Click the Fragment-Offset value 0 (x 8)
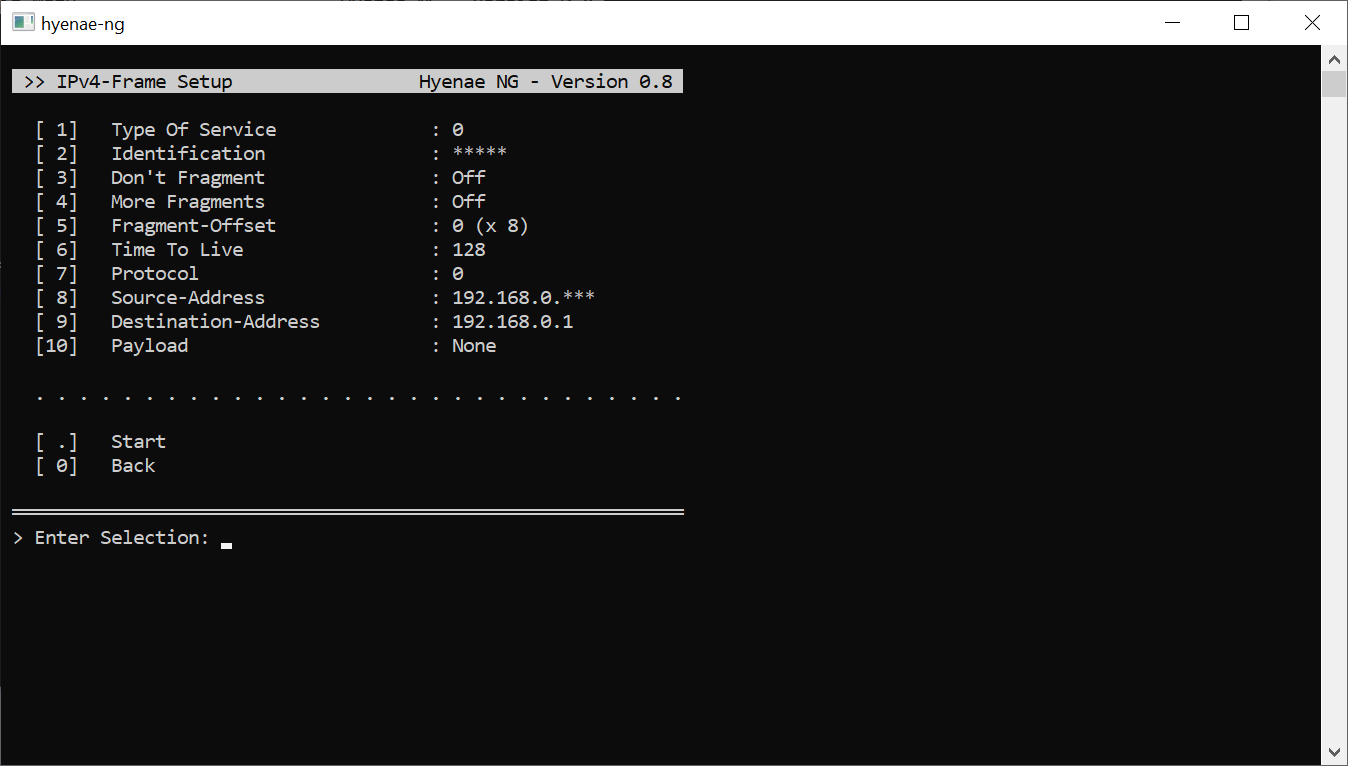Screen dimensions: 1348x766 click(x=491, y=226)
